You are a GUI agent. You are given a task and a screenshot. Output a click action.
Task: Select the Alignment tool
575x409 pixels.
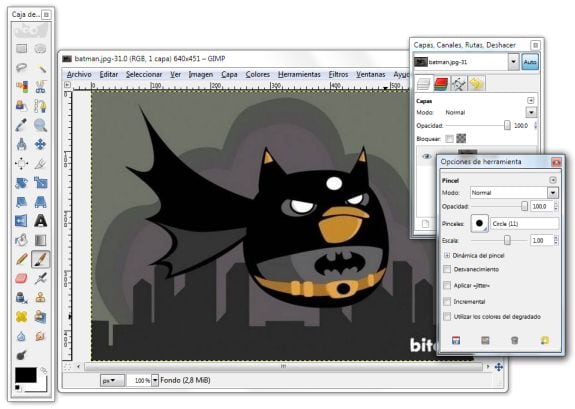(22, 164)
